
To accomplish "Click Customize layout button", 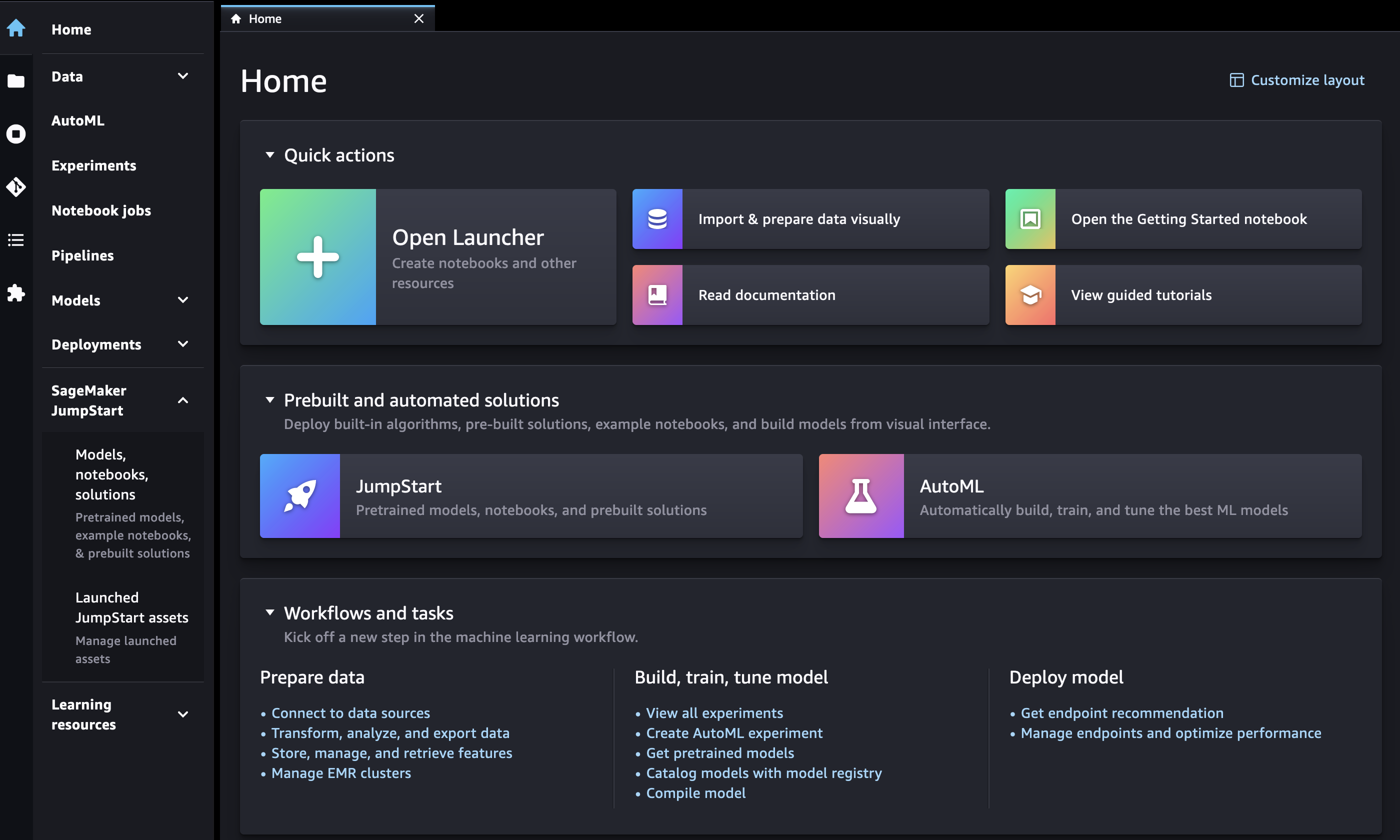I will [x=1296, y=79].
